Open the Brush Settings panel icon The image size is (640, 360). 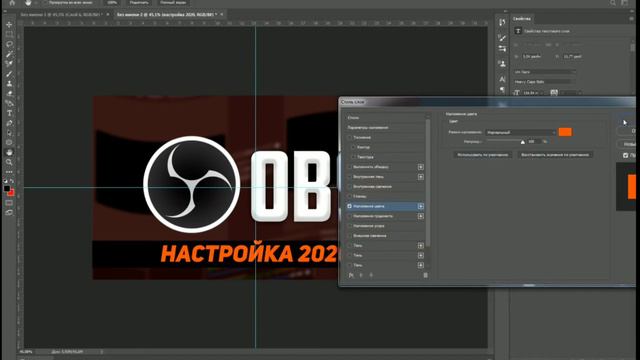[502, 38]
